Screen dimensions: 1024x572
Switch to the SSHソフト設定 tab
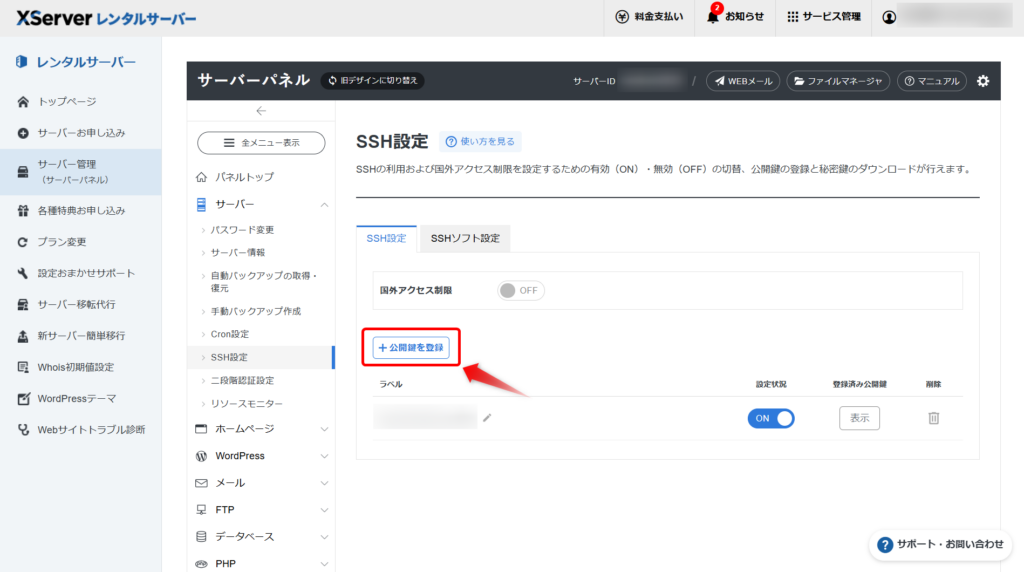tap(464, 239)
